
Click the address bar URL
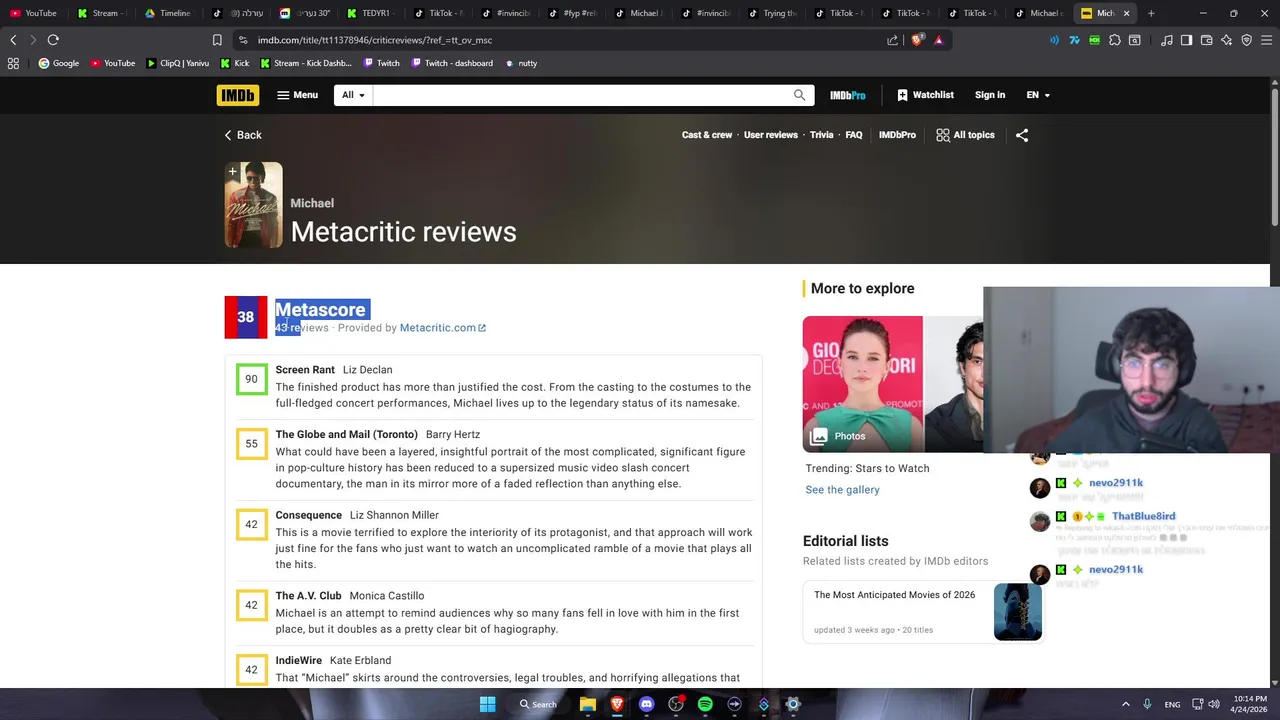(375, 40)
